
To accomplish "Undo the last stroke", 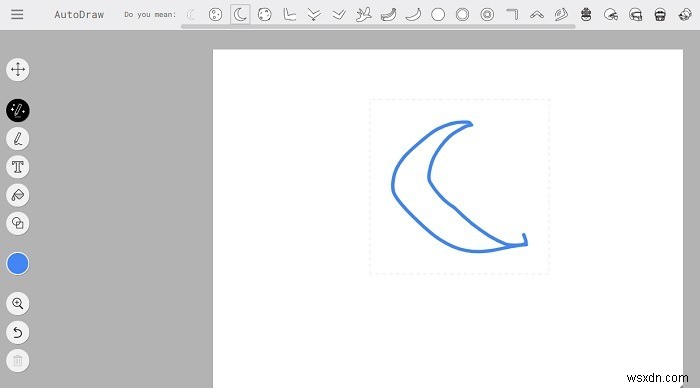I will 18,333.
